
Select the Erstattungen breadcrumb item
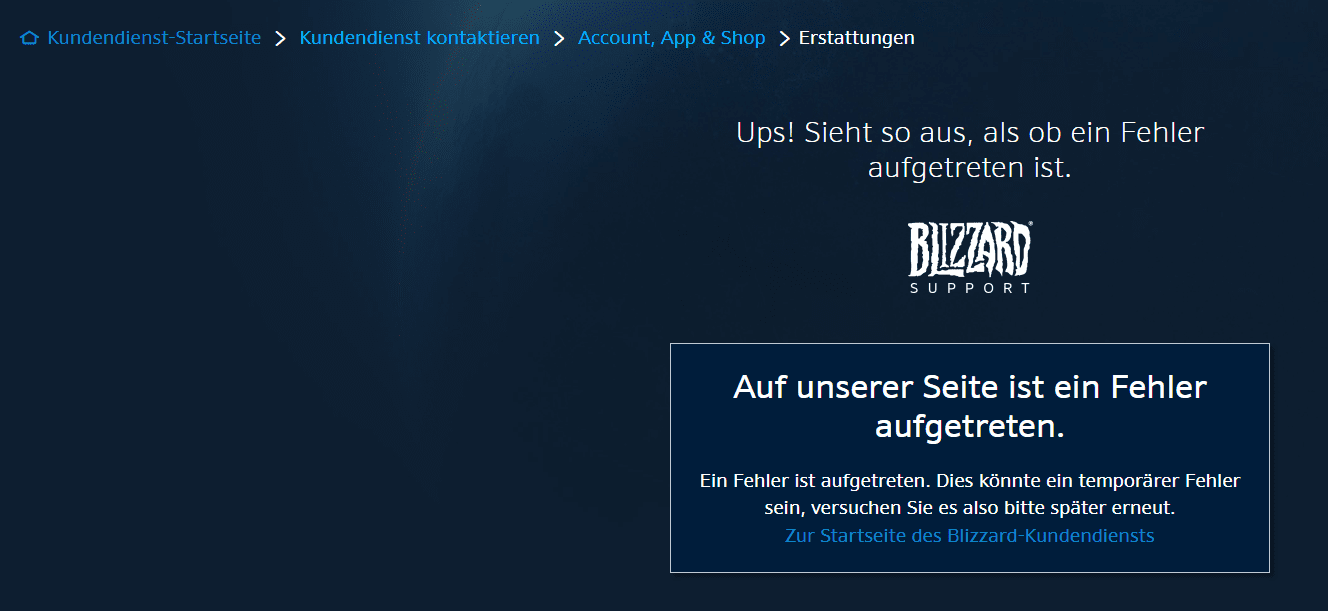pyautogui.click(x=856, y=38)
